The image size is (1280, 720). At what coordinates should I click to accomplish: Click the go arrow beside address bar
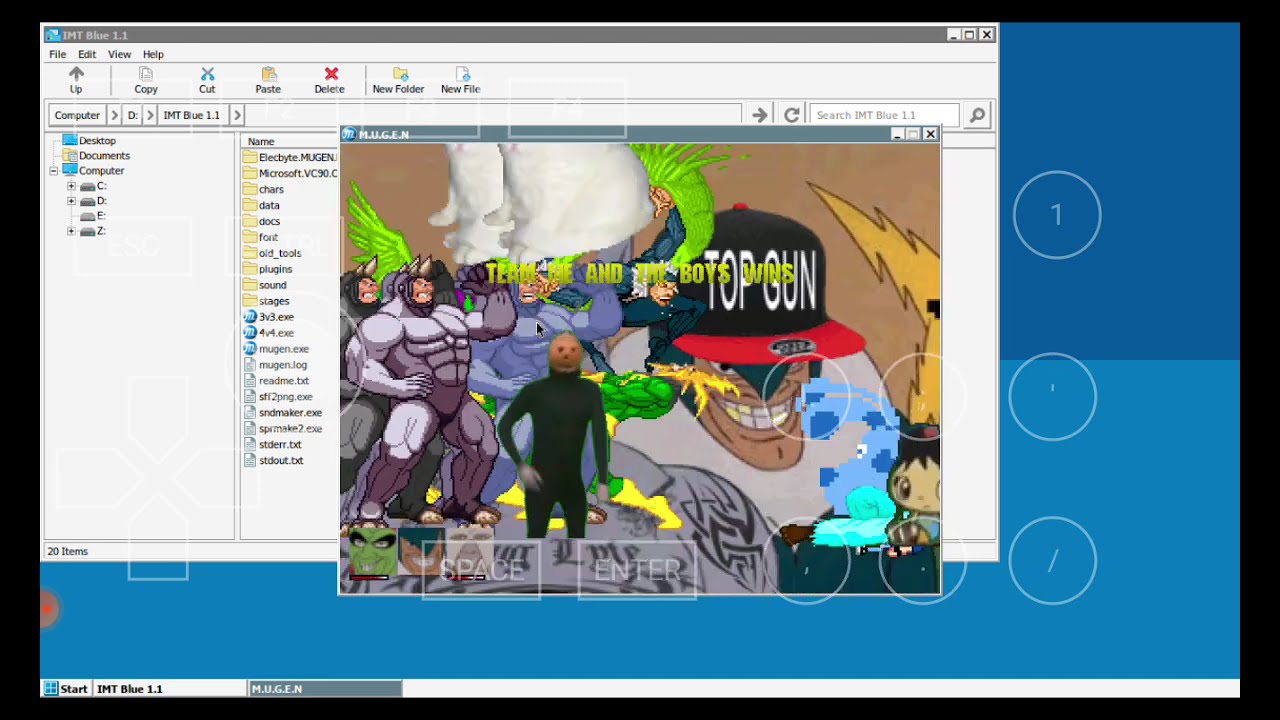(760, 115)
